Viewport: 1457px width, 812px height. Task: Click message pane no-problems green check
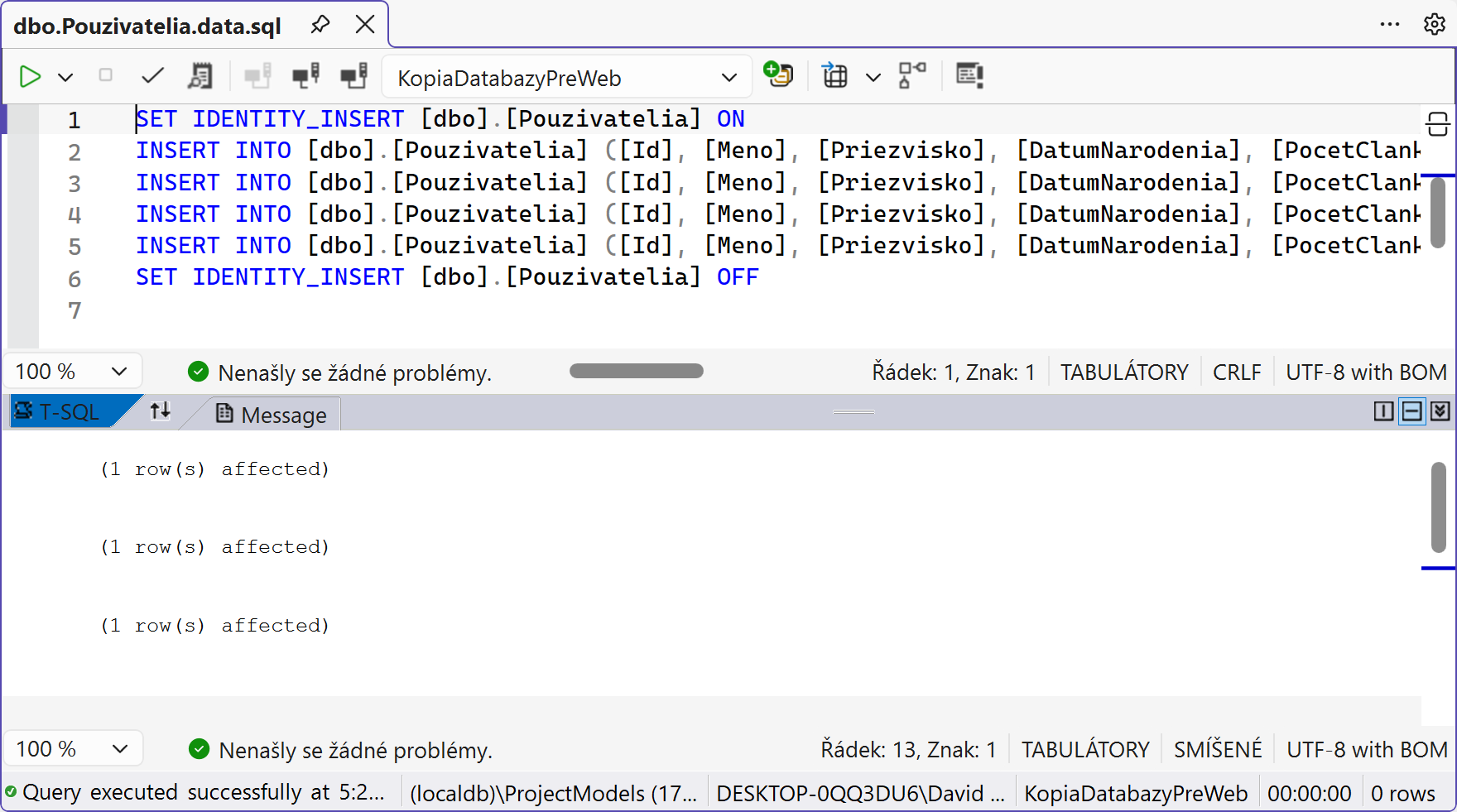coord(199,749)
